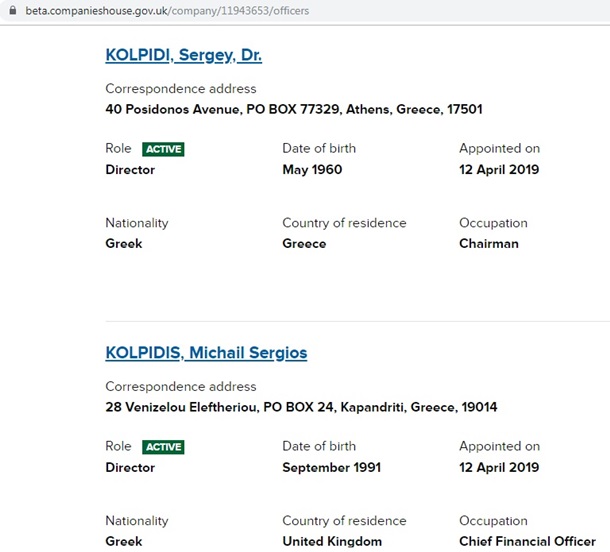Viewport: 610px width, 552px height.
Task: Click the ACTIVE badge for Sergey Kolpidi
Action: pos(163,149)
